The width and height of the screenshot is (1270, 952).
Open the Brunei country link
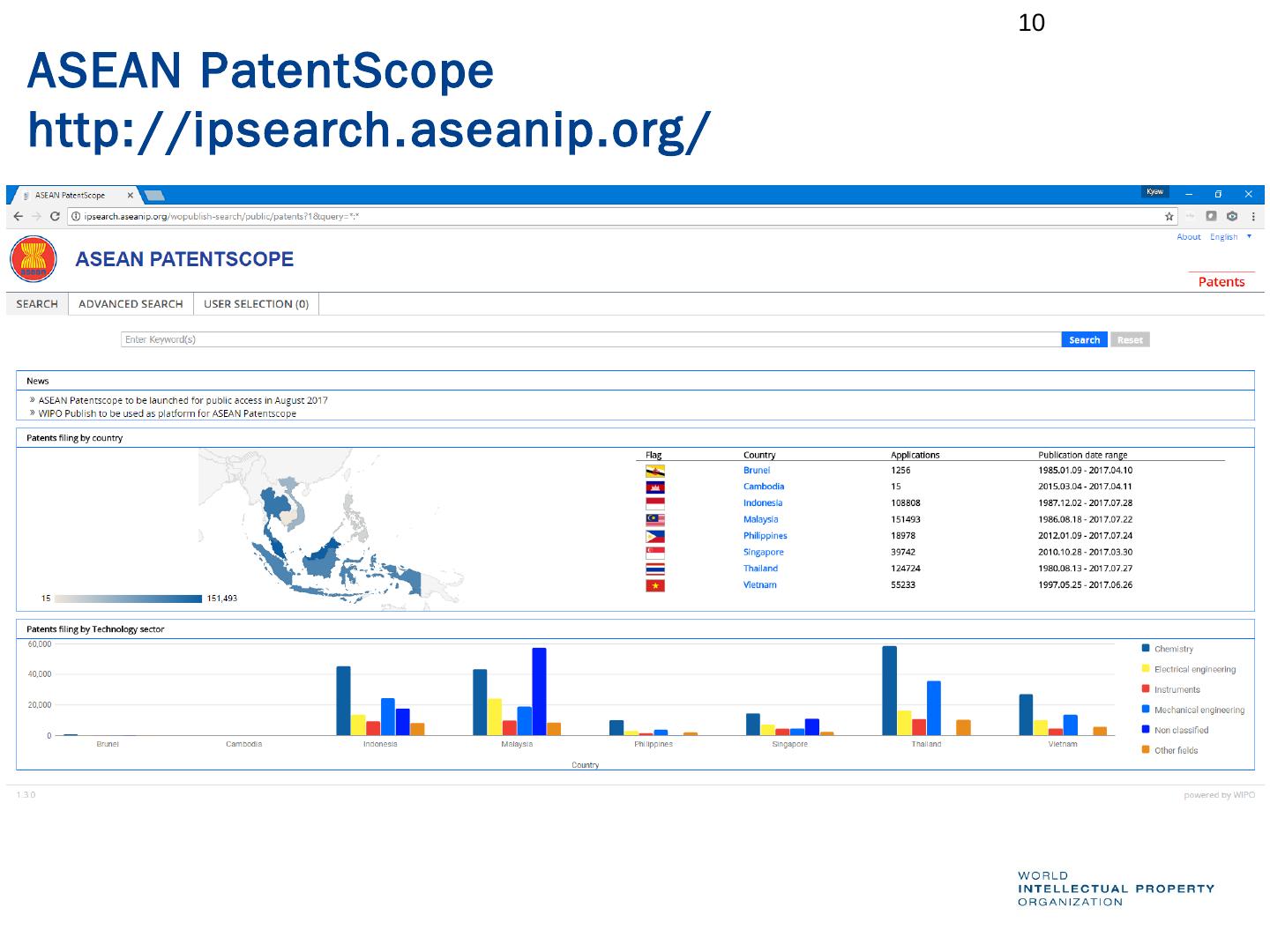click(757, 470)
